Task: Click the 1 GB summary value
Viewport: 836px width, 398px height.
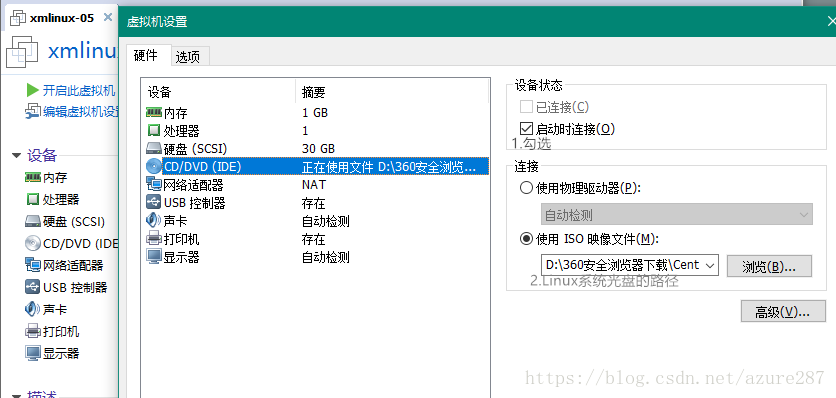Action: point(315,113)
